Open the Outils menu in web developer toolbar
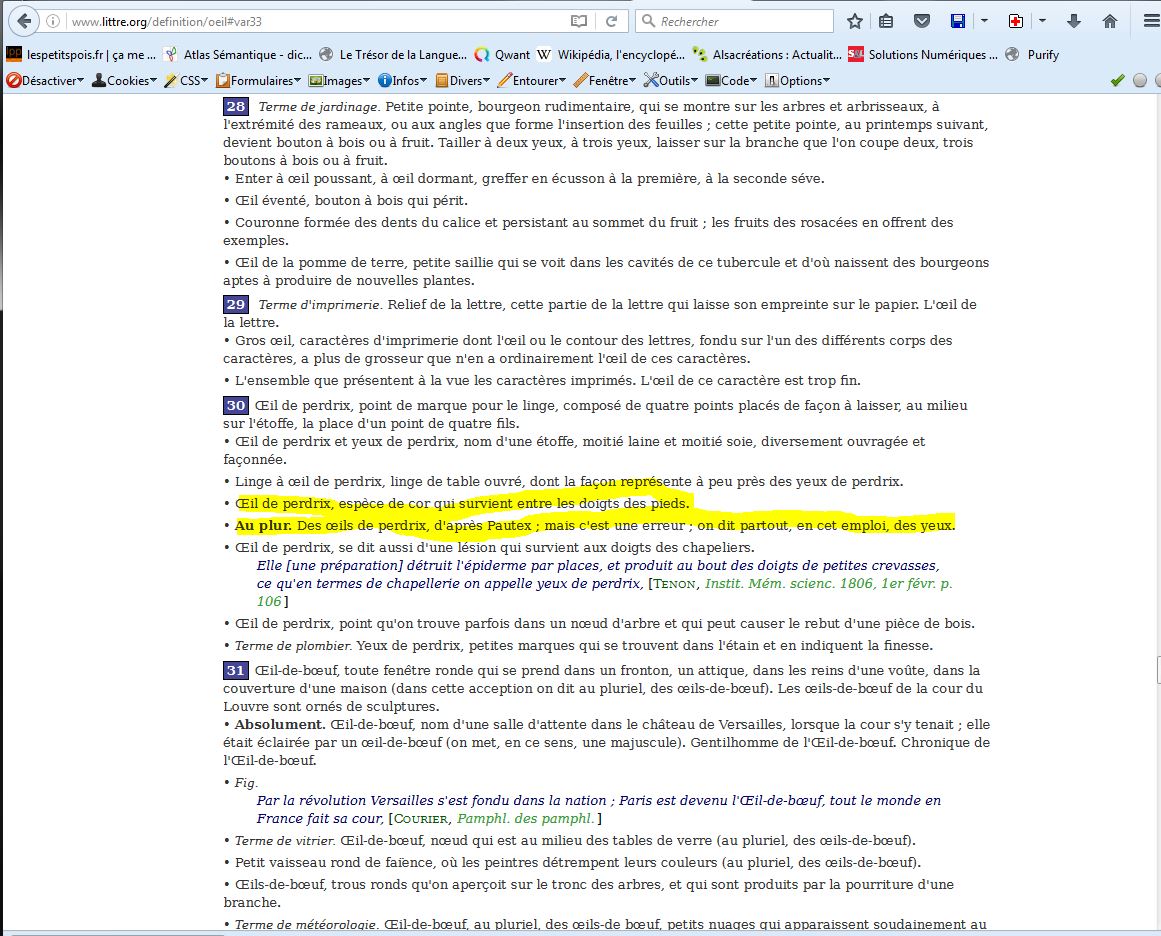The image size is (1161, 936). pyautogui.click(x=670, y=80)
